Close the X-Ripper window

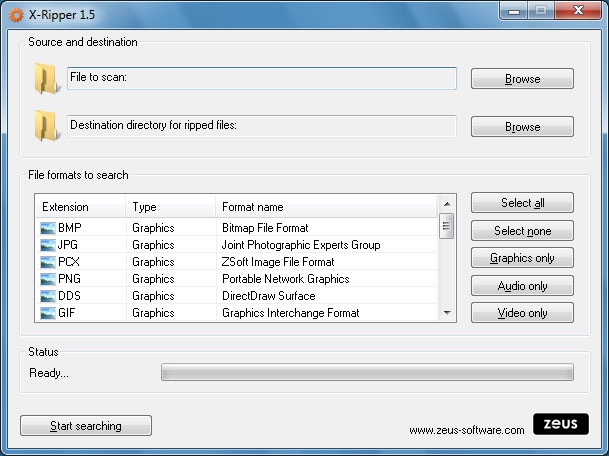[x=578, y=10]
